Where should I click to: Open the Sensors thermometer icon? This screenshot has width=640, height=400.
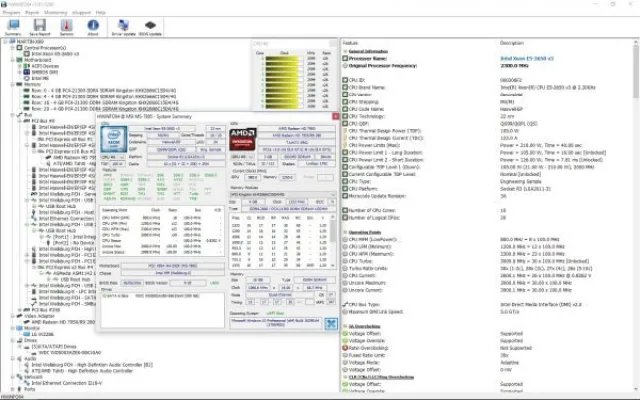click(67, 27)
